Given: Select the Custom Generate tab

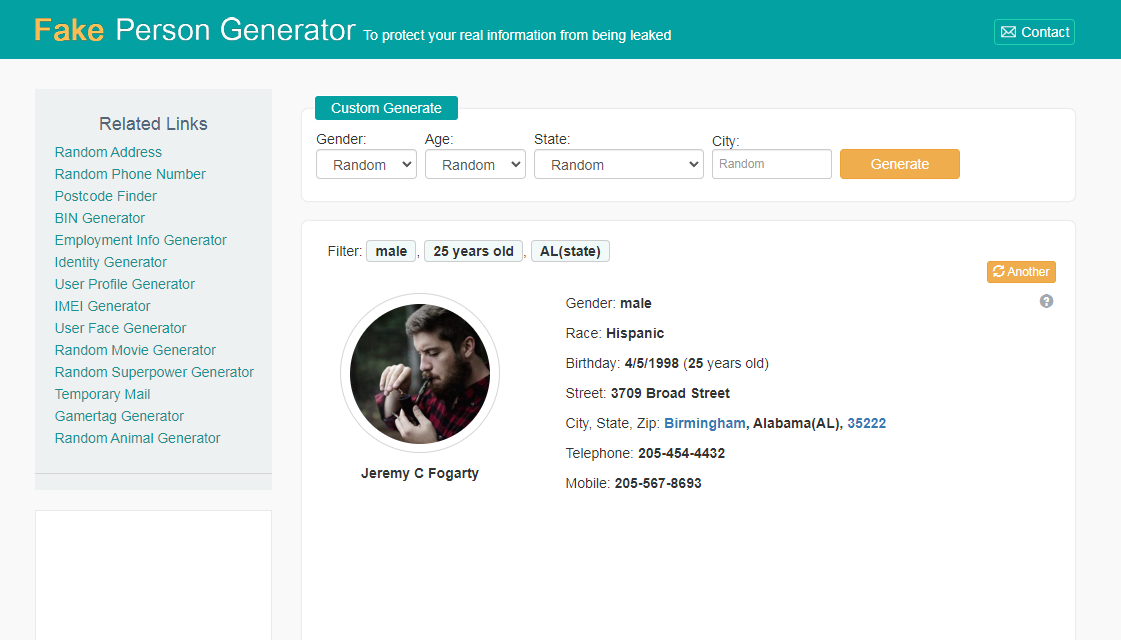Looking at the screenshot, I should (x=386, y=108).
